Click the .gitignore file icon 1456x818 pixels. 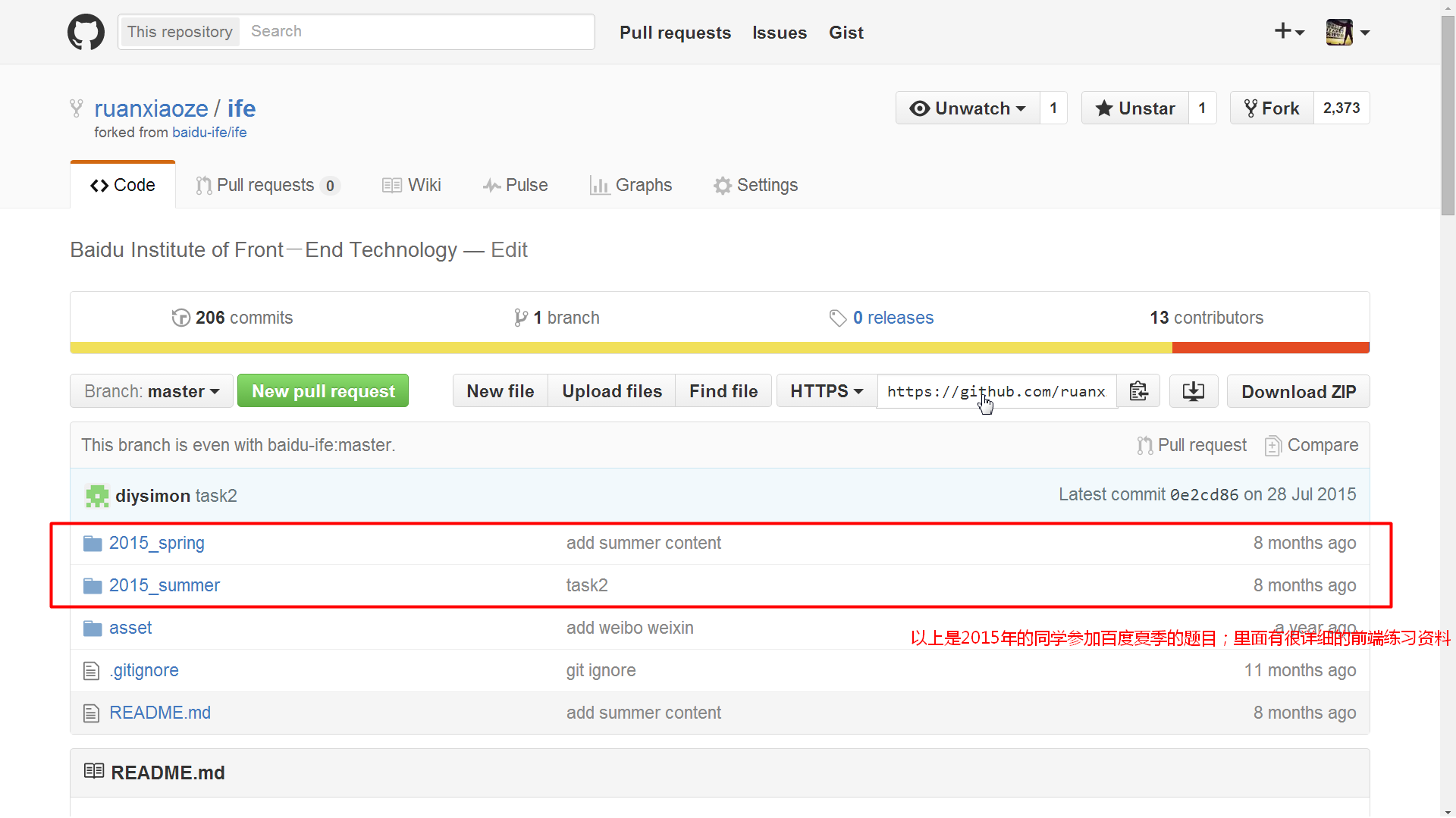91,671
